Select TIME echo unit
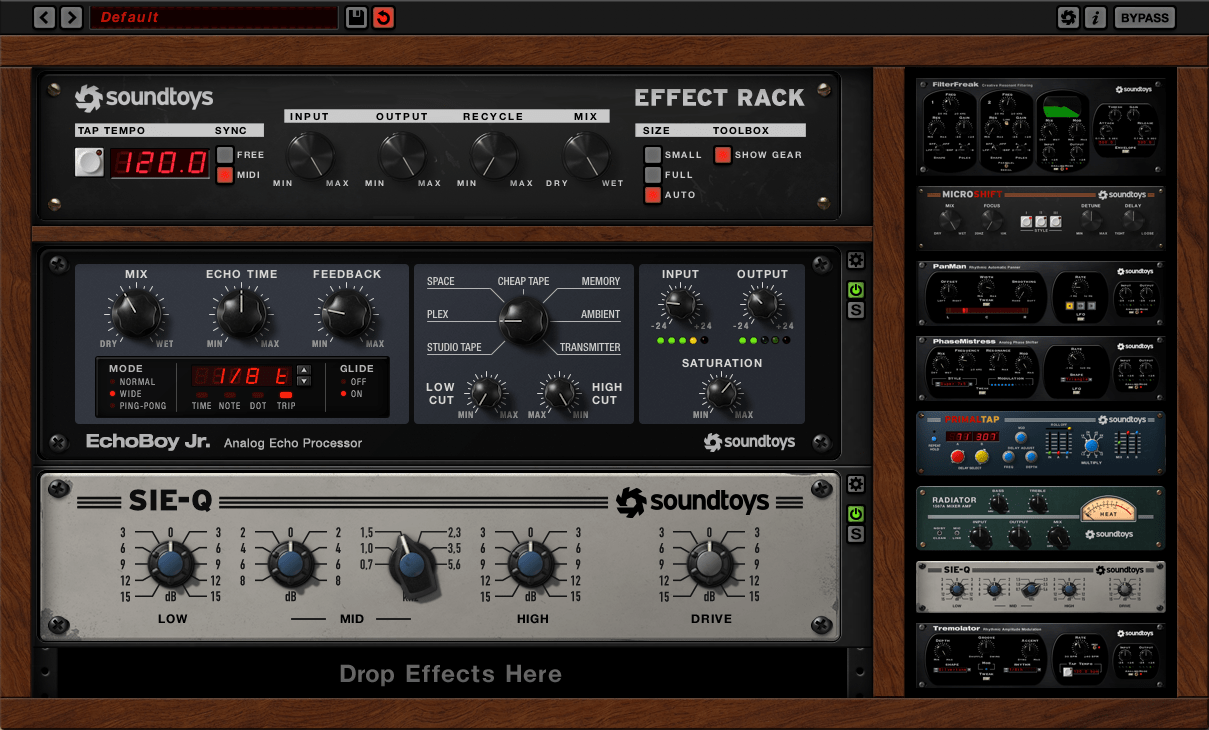This screenshot has width=1209, height=730. click(202, 401)
